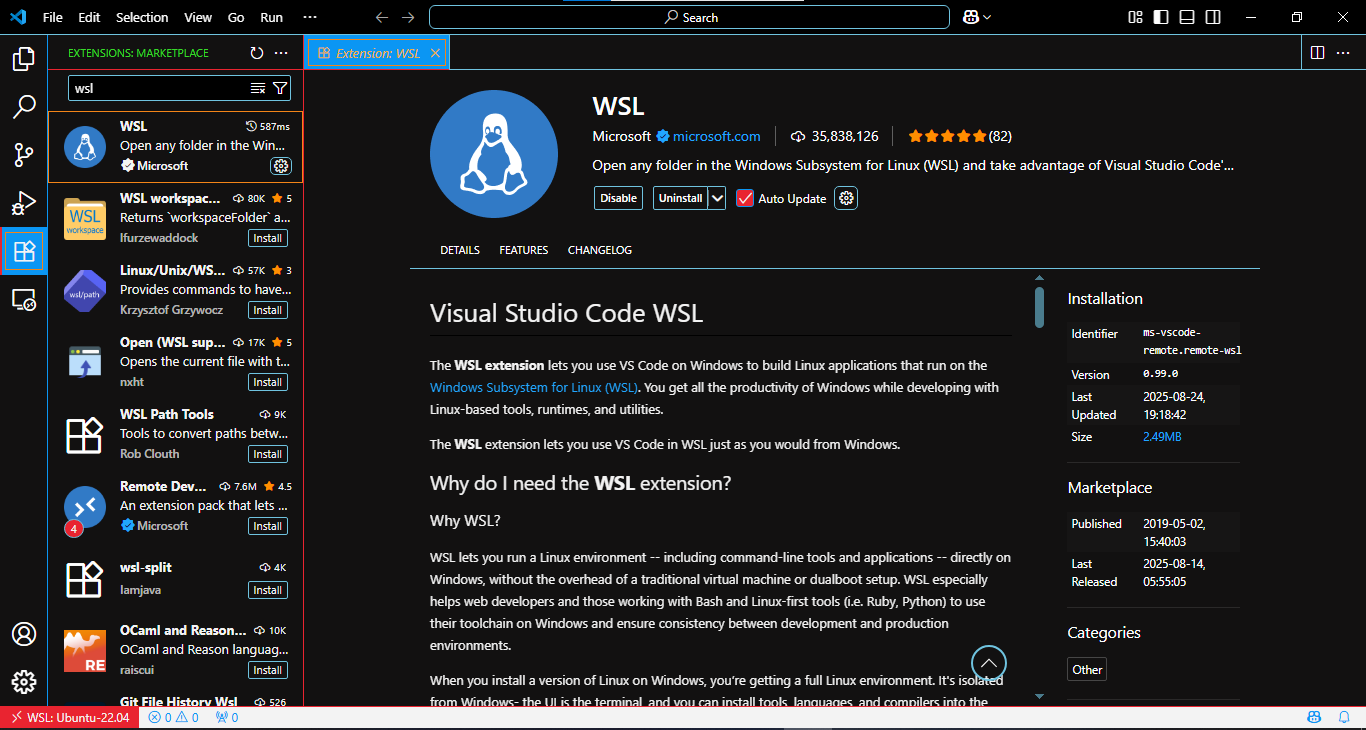Install the wsl-split extension
This screenshot has width=1366, height=730.
(268, 590)
